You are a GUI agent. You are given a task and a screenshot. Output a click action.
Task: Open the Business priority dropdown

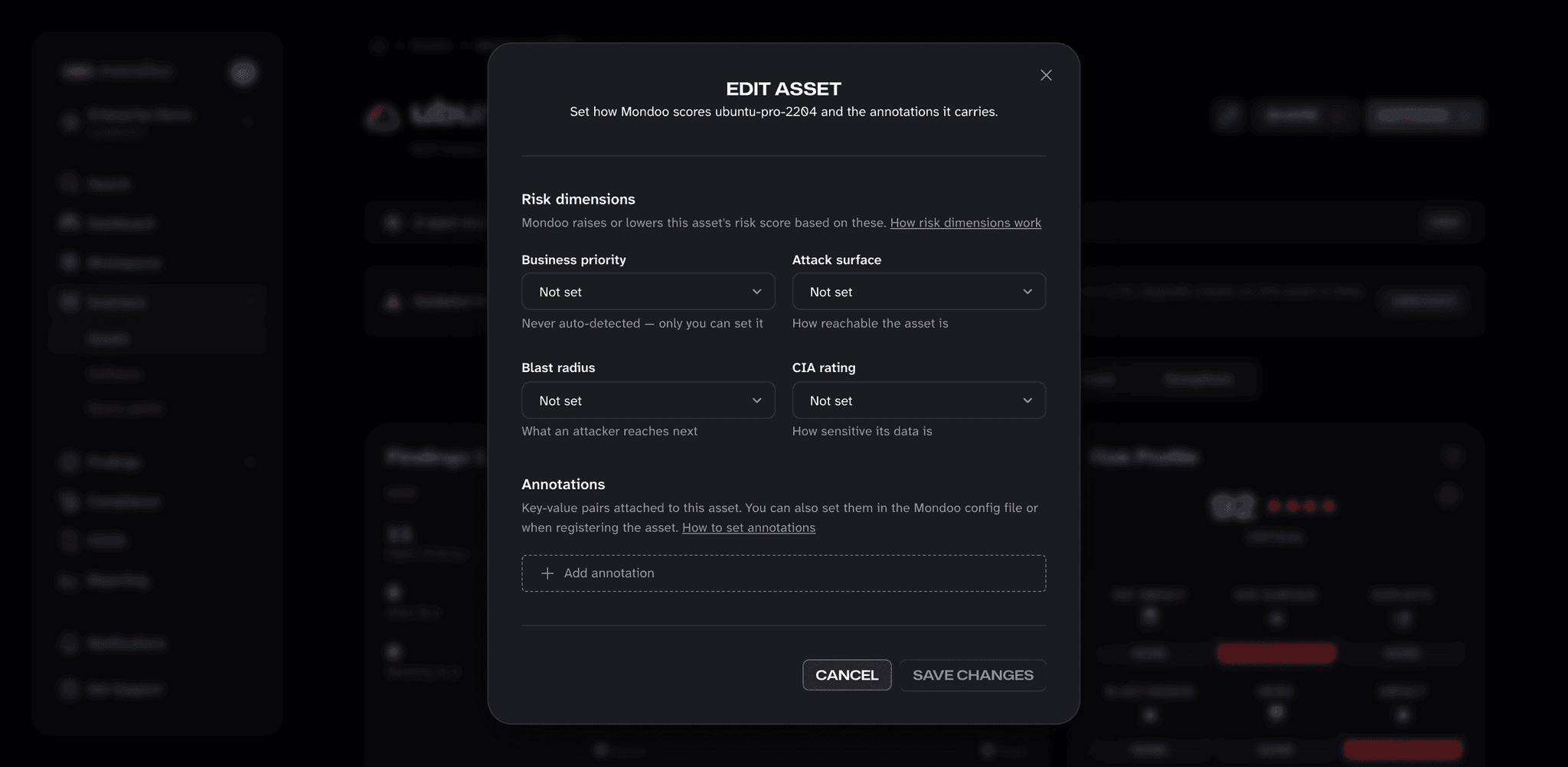[x=648, y=292]
